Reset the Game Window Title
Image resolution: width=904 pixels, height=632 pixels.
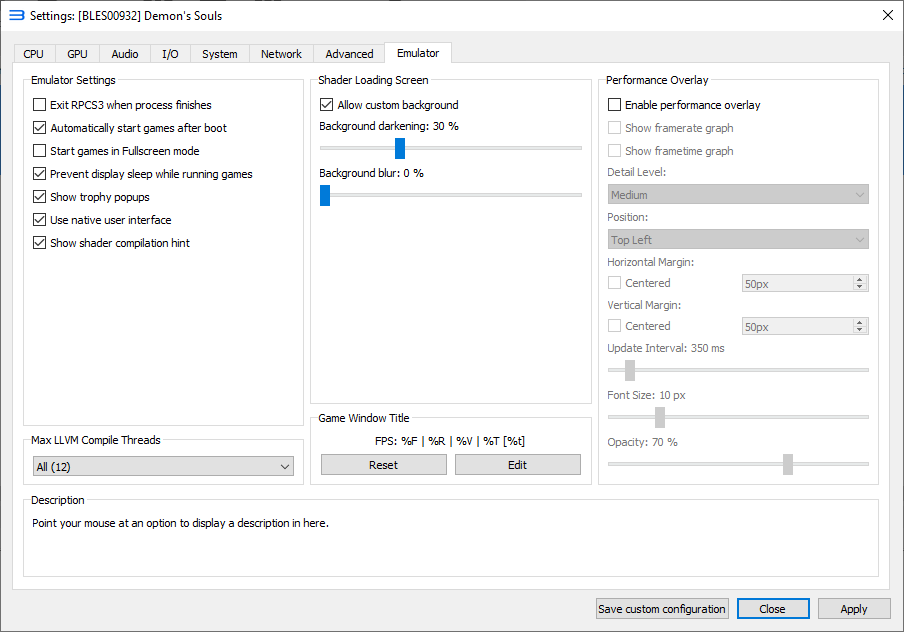point(383,465)
